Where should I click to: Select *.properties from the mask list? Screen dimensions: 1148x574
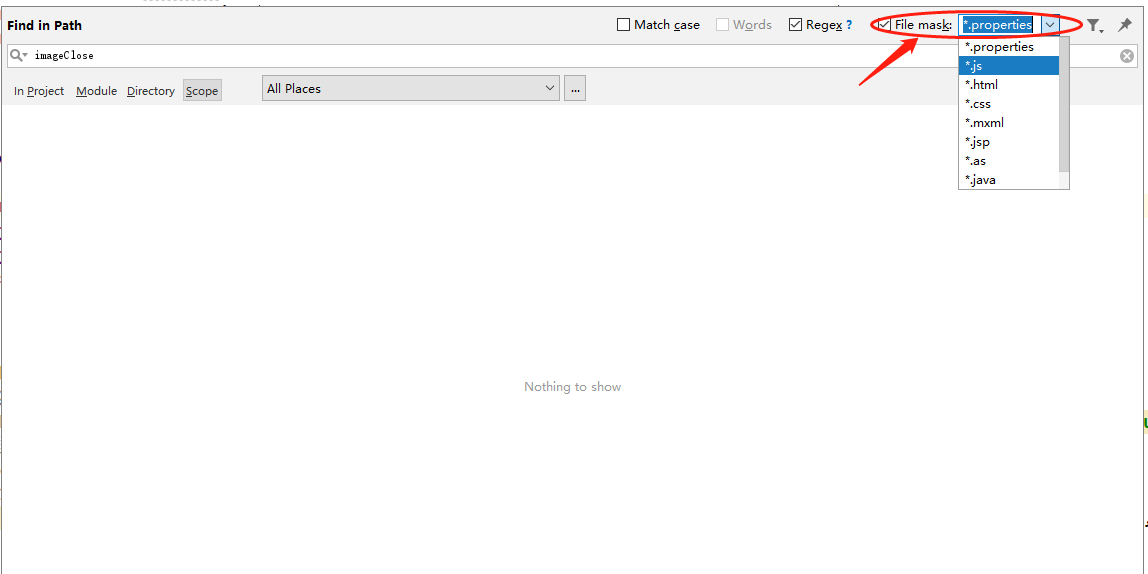(1009, 47)
